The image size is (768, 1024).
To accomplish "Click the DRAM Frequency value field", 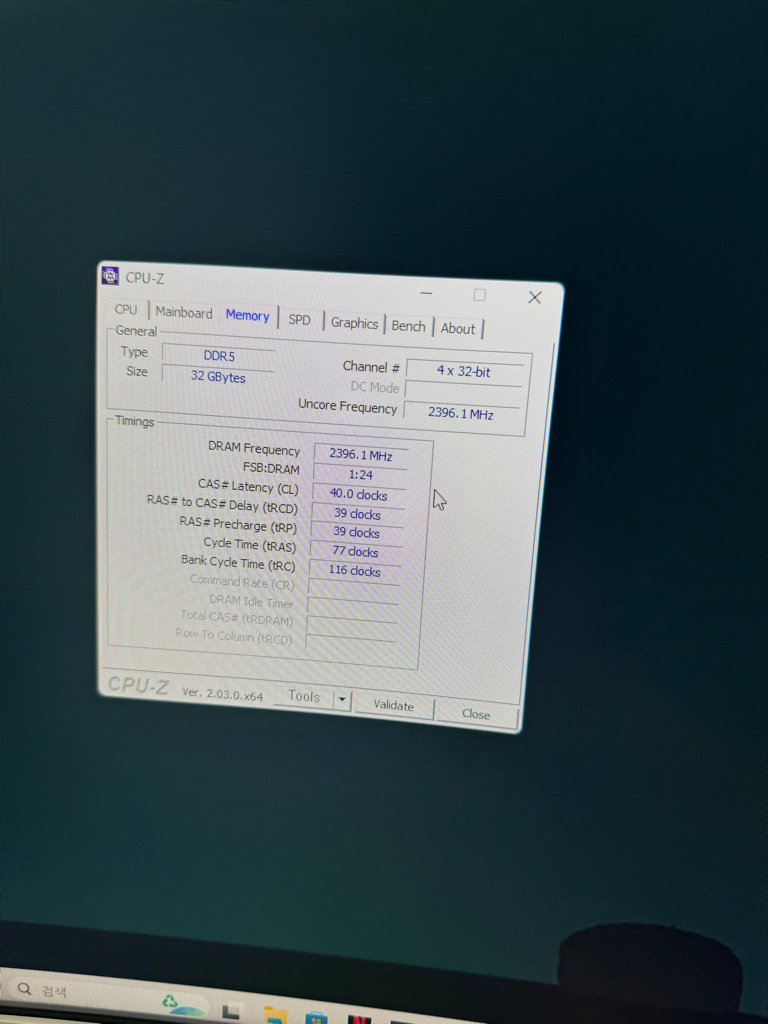I will 360,455.
